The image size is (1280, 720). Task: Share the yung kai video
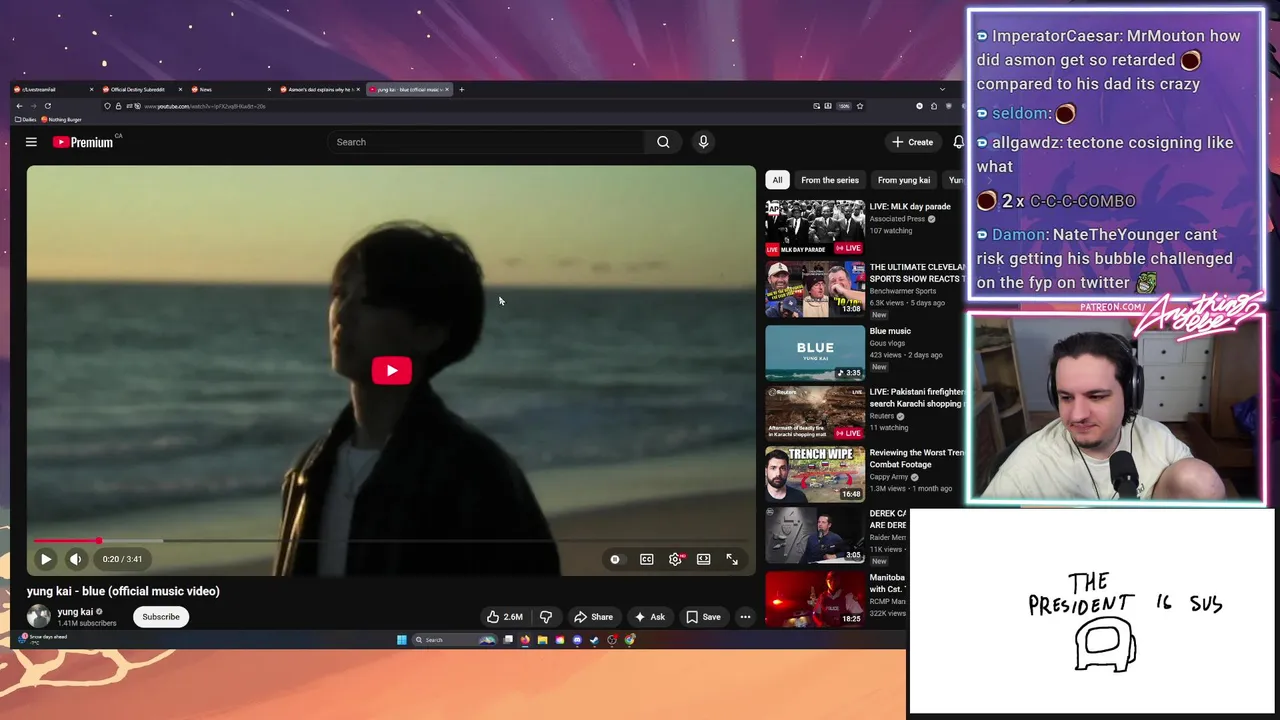point(593,617)
